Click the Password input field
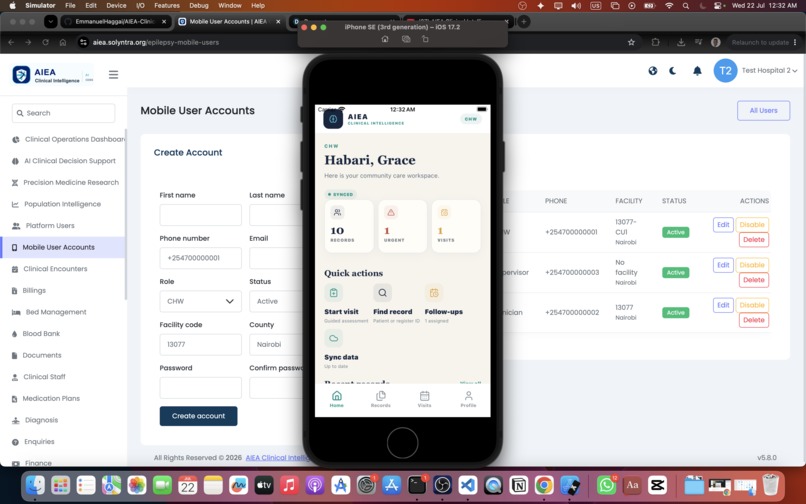The image size is (806, 504). (200, 388)
